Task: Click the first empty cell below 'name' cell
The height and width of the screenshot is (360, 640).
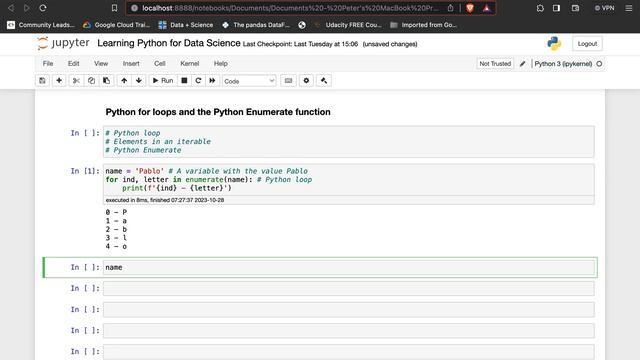Action: coord(349,289)
